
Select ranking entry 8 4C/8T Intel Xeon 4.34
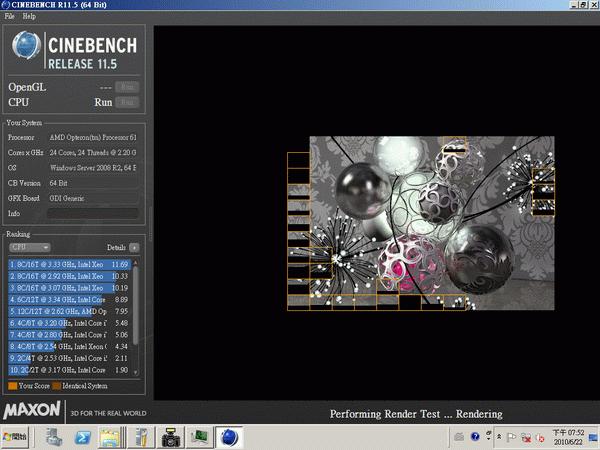(69, 346)
